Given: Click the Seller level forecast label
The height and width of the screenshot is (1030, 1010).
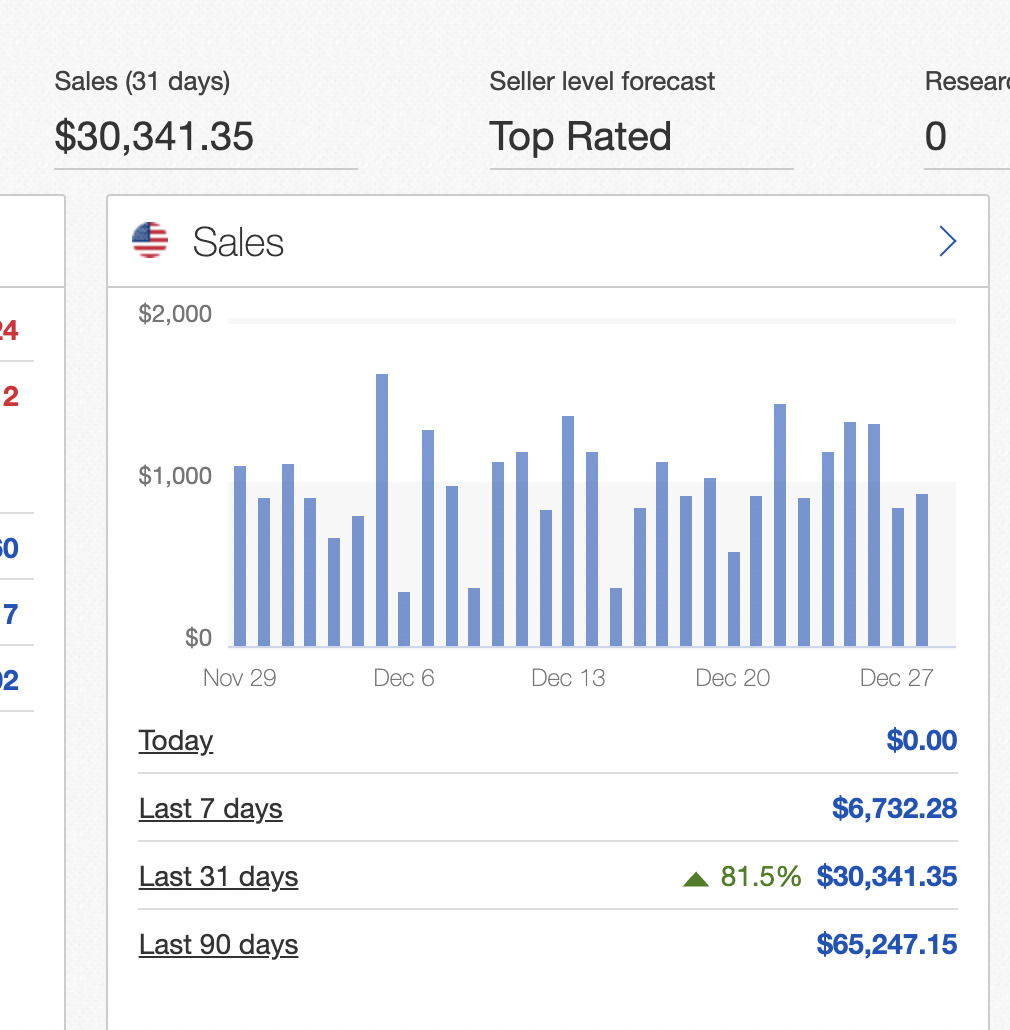Looking at the screenshot, I should point(602,81).
